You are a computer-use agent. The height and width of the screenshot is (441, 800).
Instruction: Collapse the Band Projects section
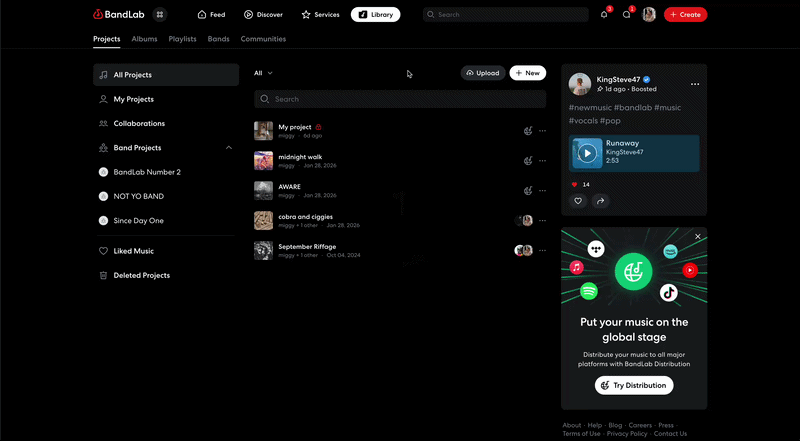(229, 148)
